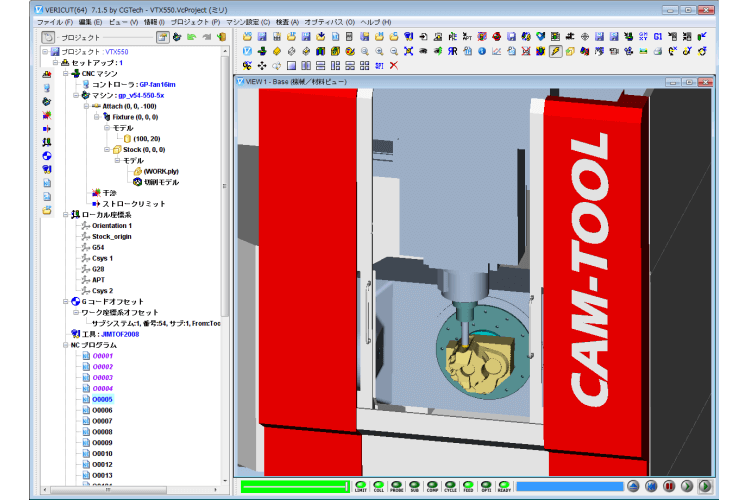Toggle the COLL status light
This screenshot has height=500, width=750.
[378, 486]
